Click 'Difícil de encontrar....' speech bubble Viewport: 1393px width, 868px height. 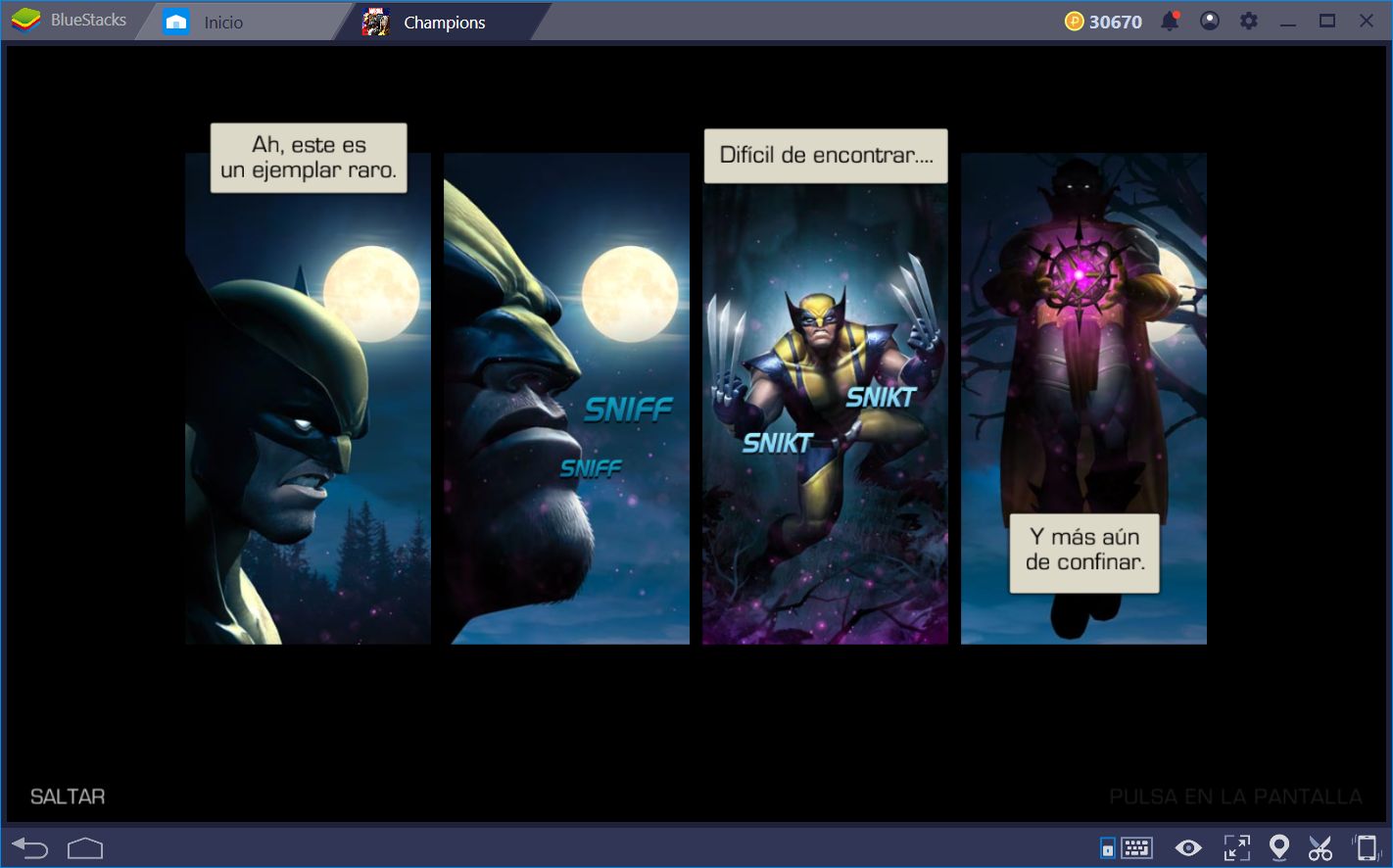pos(826,156)
